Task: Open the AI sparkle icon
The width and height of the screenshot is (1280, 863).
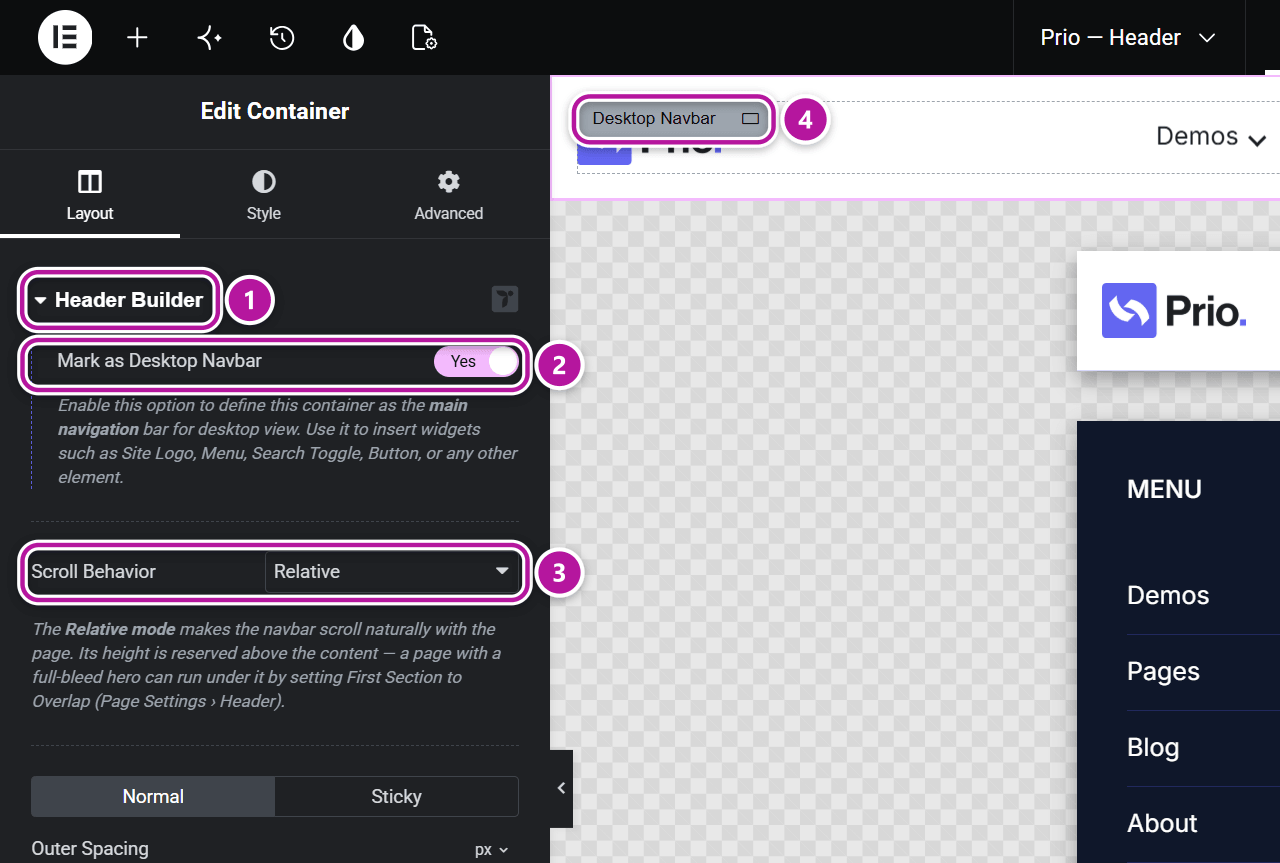Action: pyautogui.click(x=209, y=38)
